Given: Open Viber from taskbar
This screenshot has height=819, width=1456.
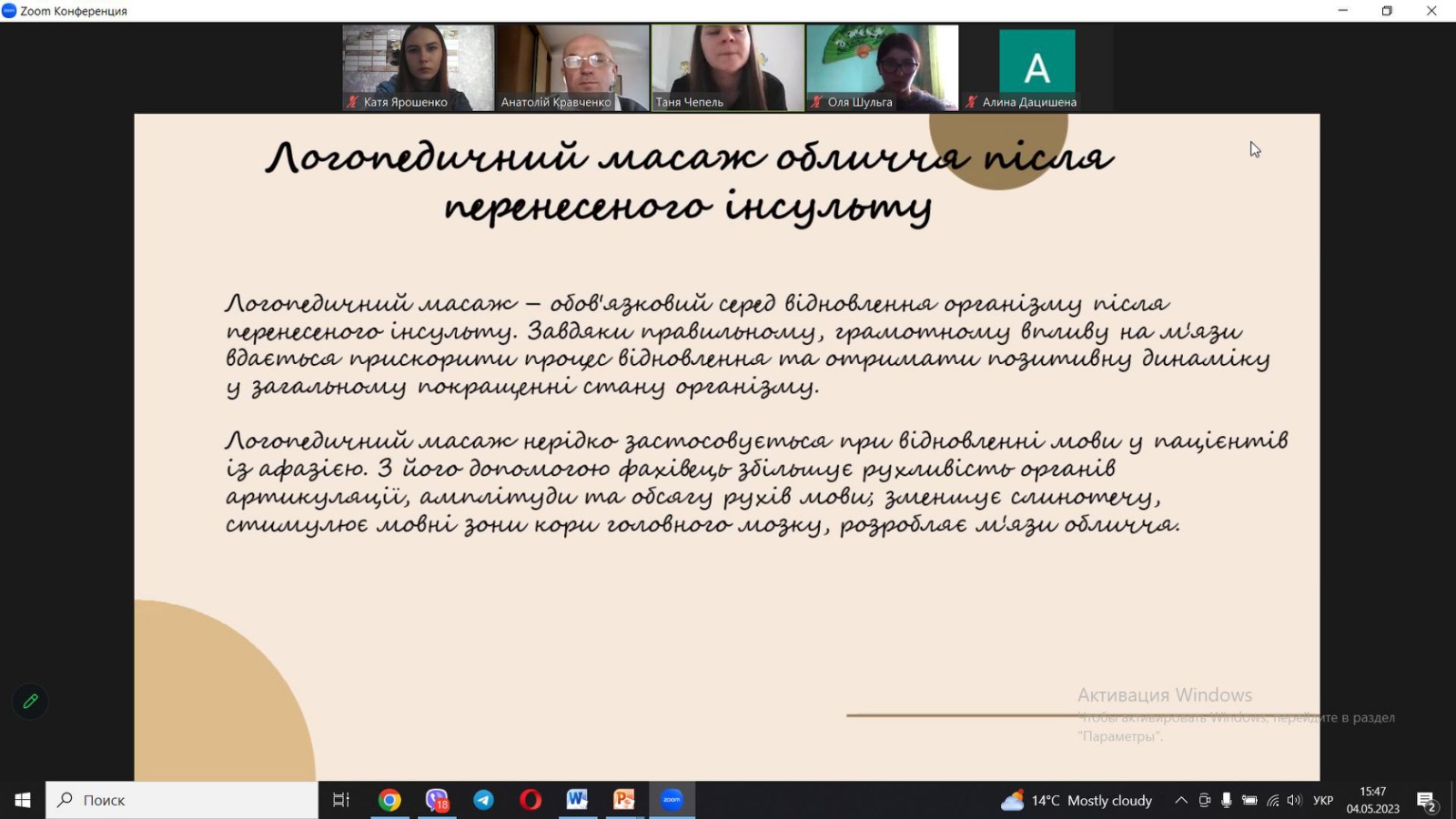Looking at the screenshot, I should [437, 800].
